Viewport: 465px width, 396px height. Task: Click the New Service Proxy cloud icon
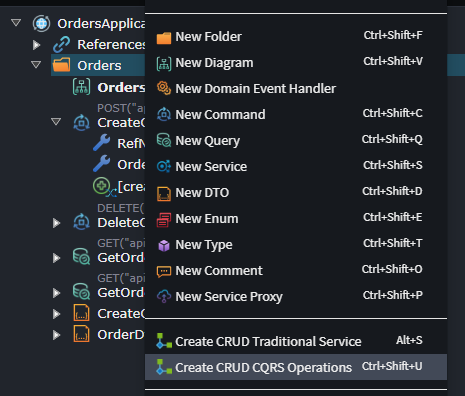[x=164, y=296]
